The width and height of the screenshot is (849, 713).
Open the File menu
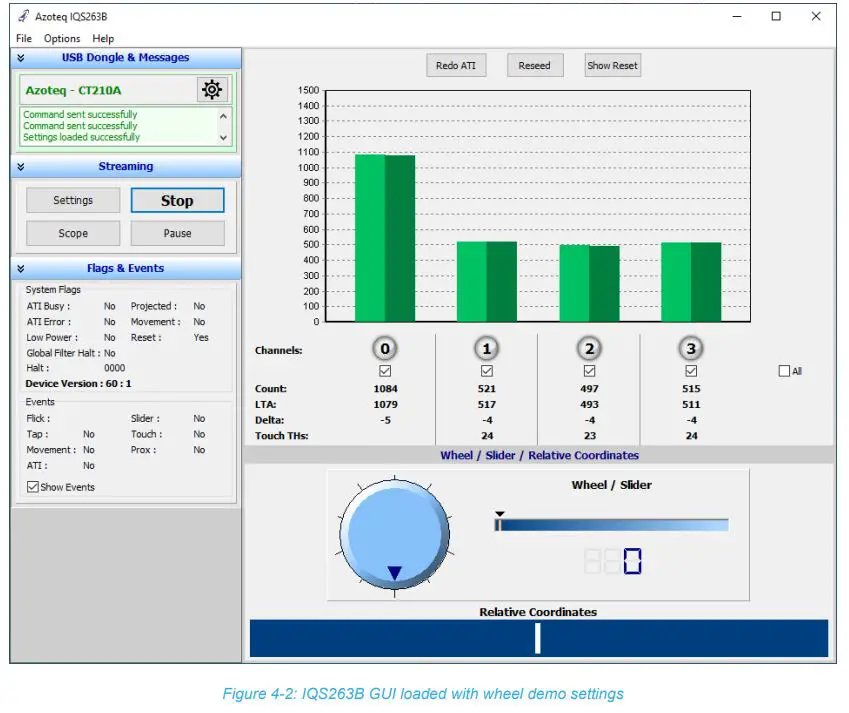(x=23, y=38)
